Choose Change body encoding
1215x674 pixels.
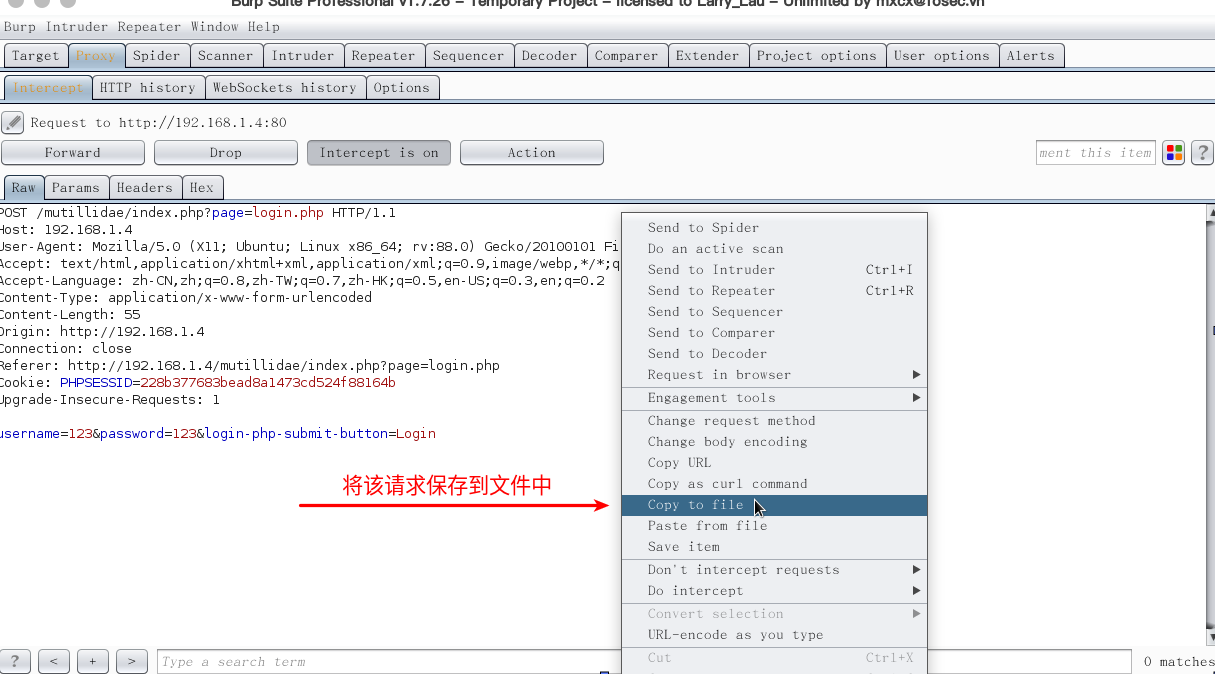[774, 442]
